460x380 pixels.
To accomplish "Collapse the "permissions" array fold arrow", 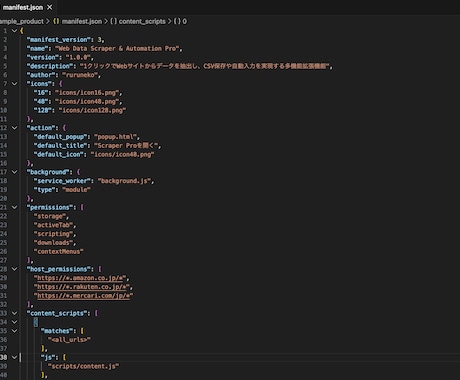I will [x=14, y=207].
